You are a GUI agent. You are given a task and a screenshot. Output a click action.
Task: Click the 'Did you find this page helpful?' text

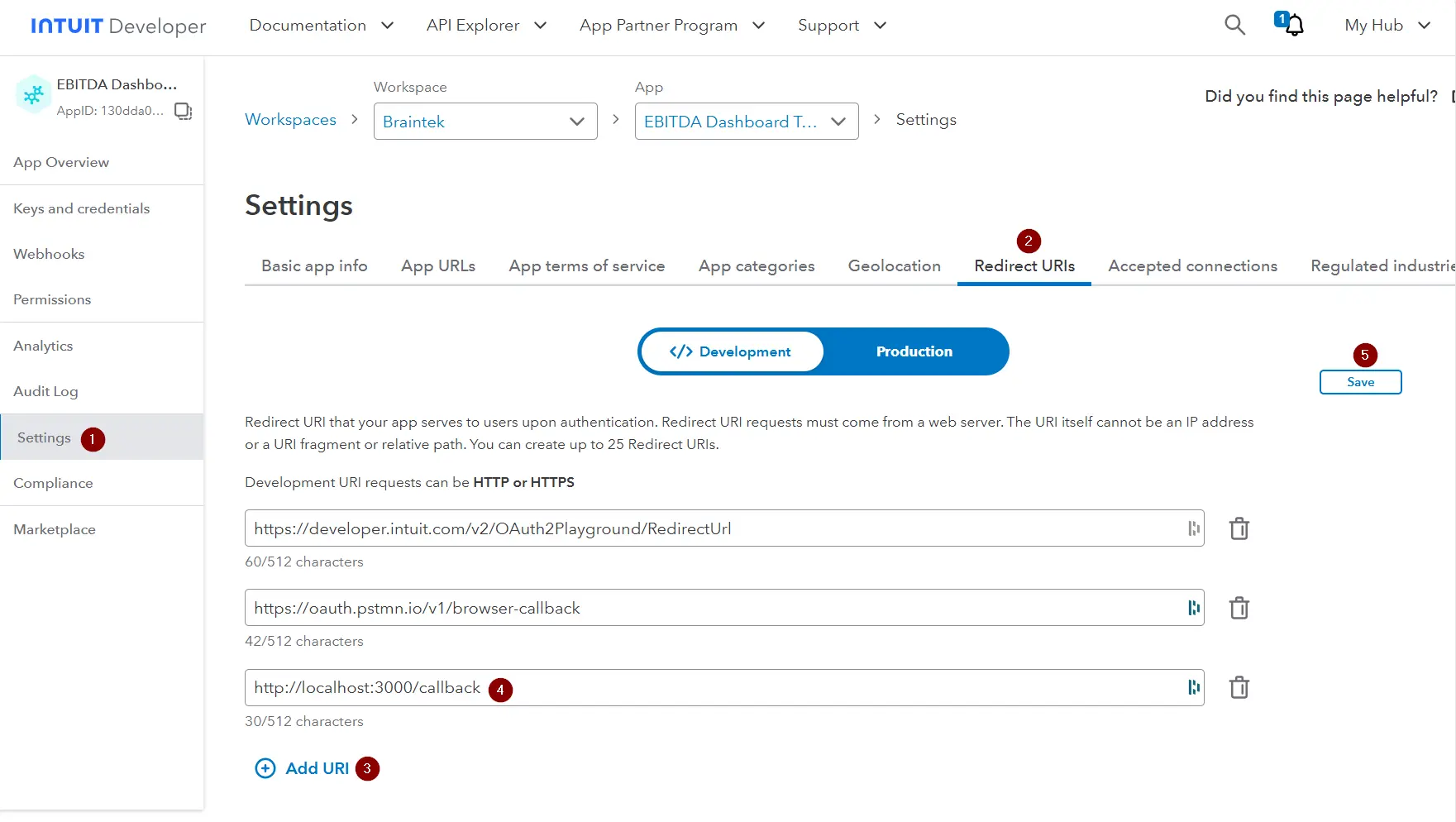tap(1320, 96)
